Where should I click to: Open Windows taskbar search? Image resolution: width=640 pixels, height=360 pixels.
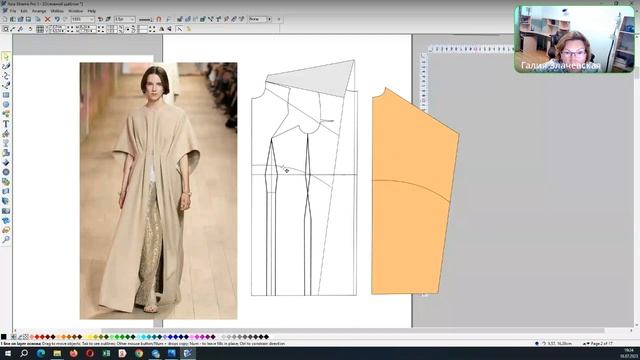[24, 353]
